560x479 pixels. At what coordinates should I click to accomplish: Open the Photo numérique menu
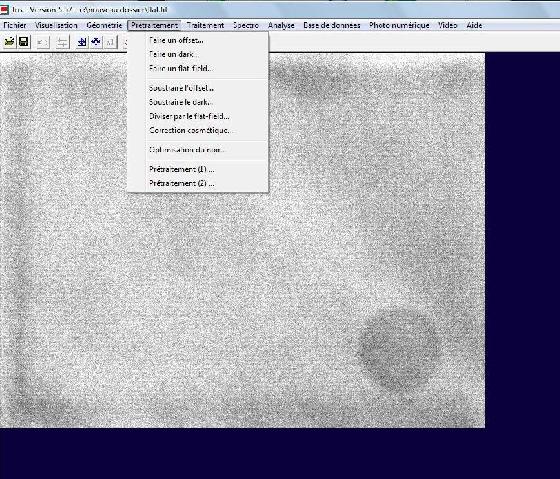coord(399,25)
